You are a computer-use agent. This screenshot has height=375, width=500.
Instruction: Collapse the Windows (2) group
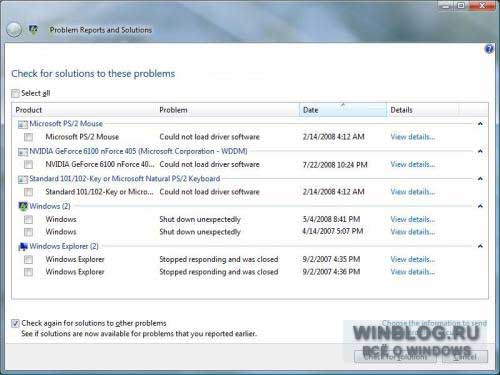pos(480,206)
